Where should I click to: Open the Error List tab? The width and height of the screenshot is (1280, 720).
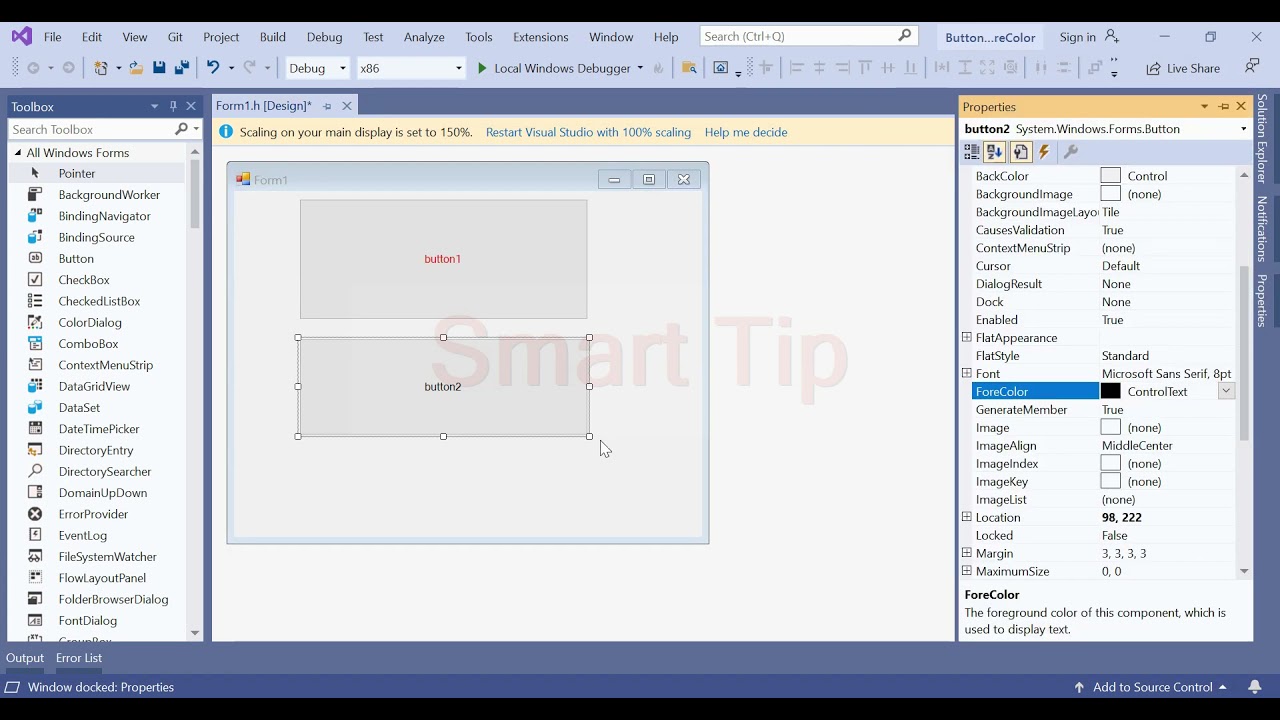pos(79,658)
